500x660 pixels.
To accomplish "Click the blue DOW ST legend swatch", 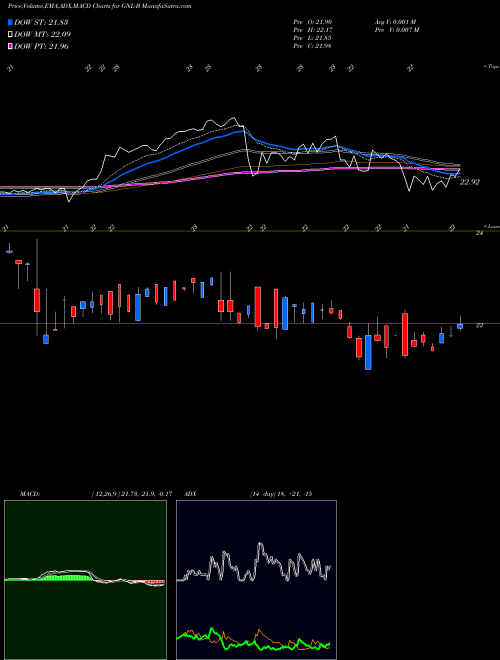I will click(10, 22).
